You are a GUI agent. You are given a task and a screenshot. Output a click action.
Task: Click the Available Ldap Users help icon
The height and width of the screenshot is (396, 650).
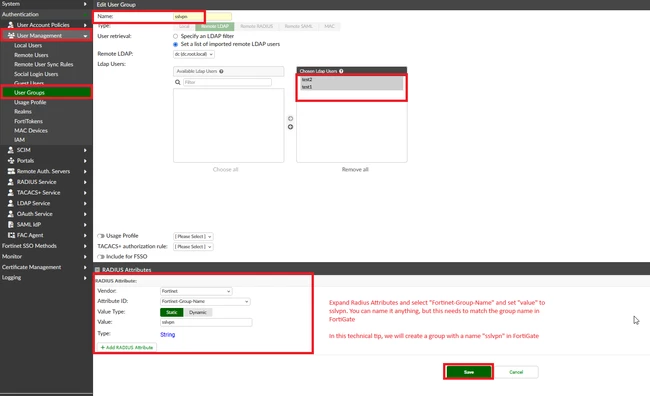[221, 71]
